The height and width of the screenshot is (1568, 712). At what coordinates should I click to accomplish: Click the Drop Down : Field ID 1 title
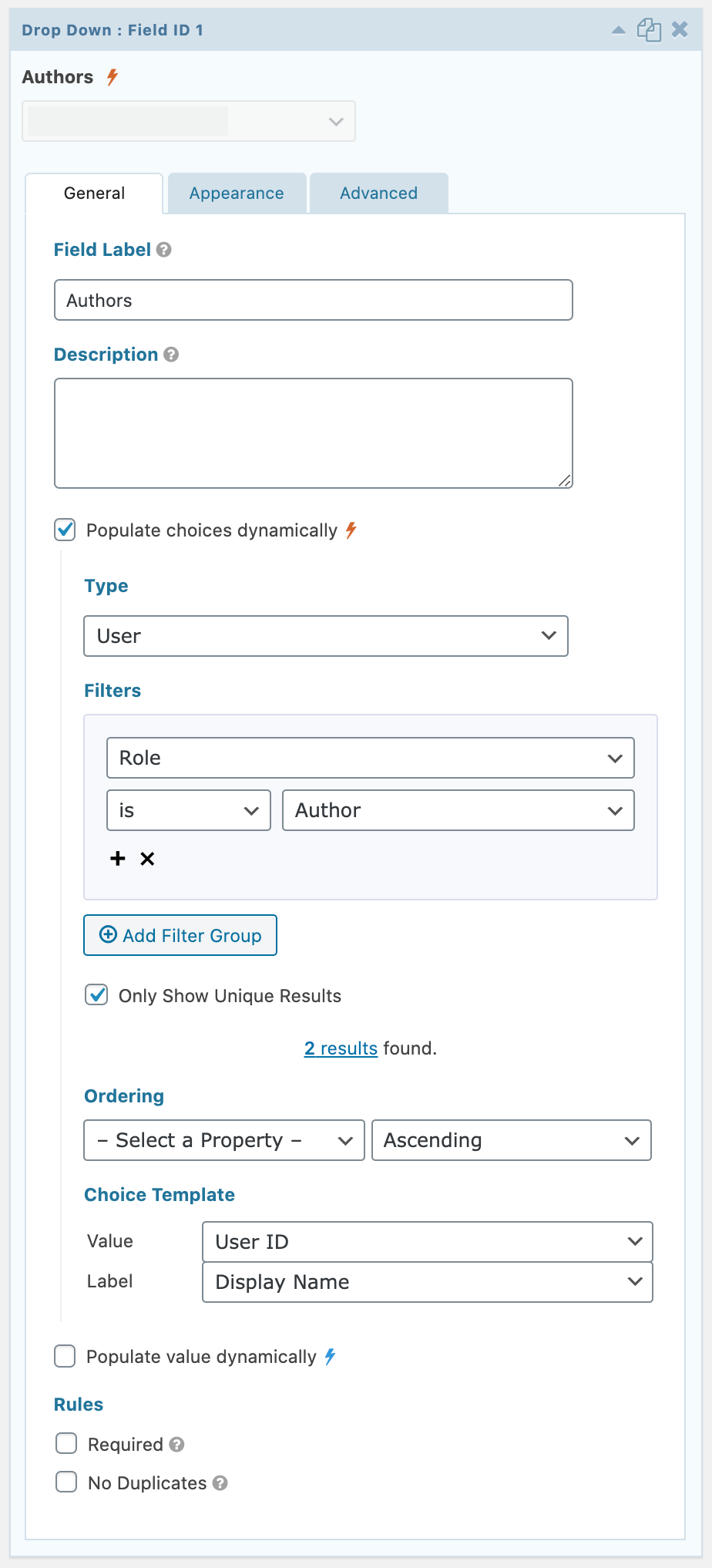113,30
